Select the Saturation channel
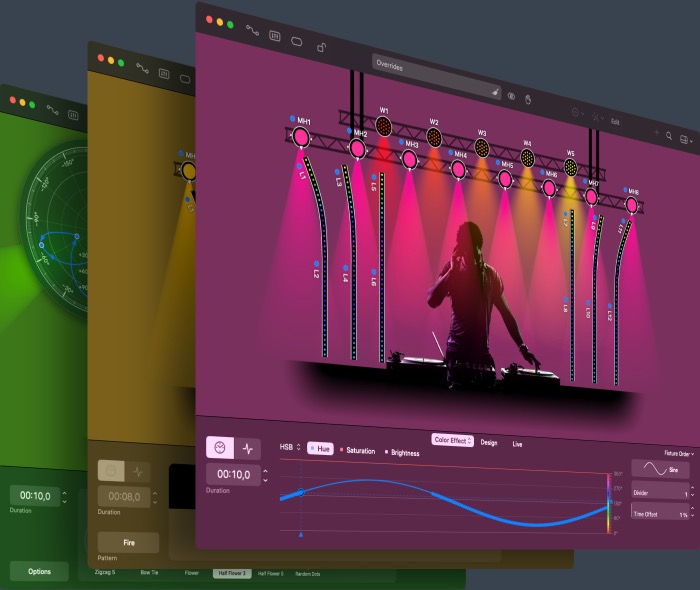 (x=358, y=450)
